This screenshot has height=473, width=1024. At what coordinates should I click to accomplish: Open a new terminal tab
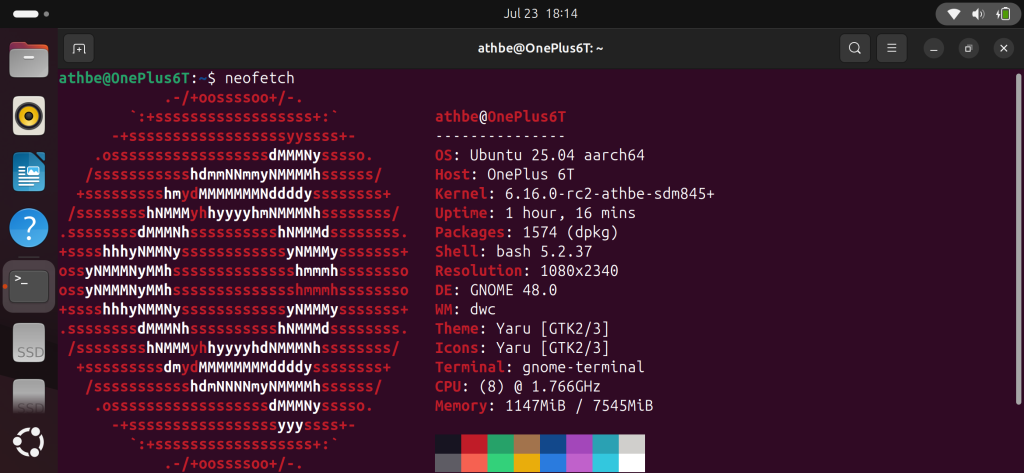point(79,48)
